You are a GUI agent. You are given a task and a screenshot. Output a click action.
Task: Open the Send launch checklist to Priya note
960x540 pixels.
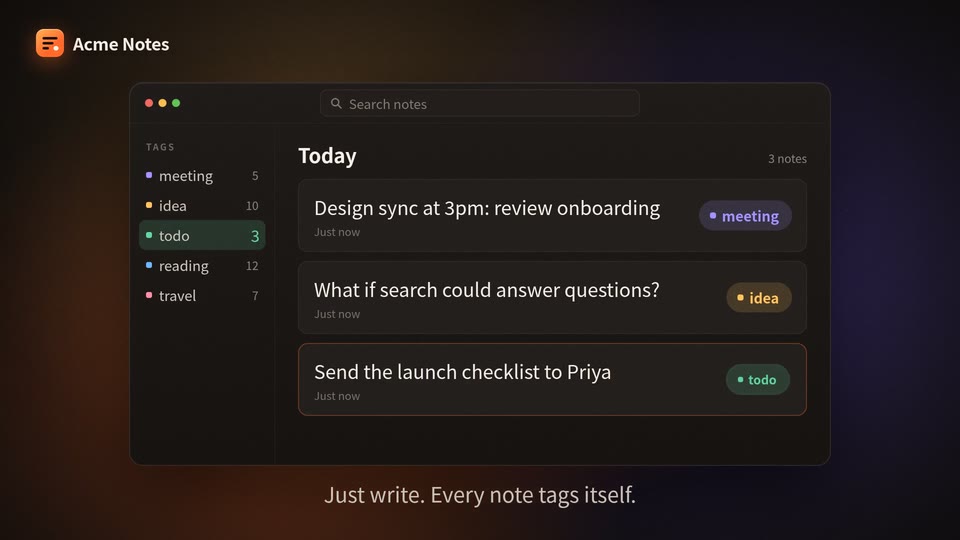(x=552, y=380)
